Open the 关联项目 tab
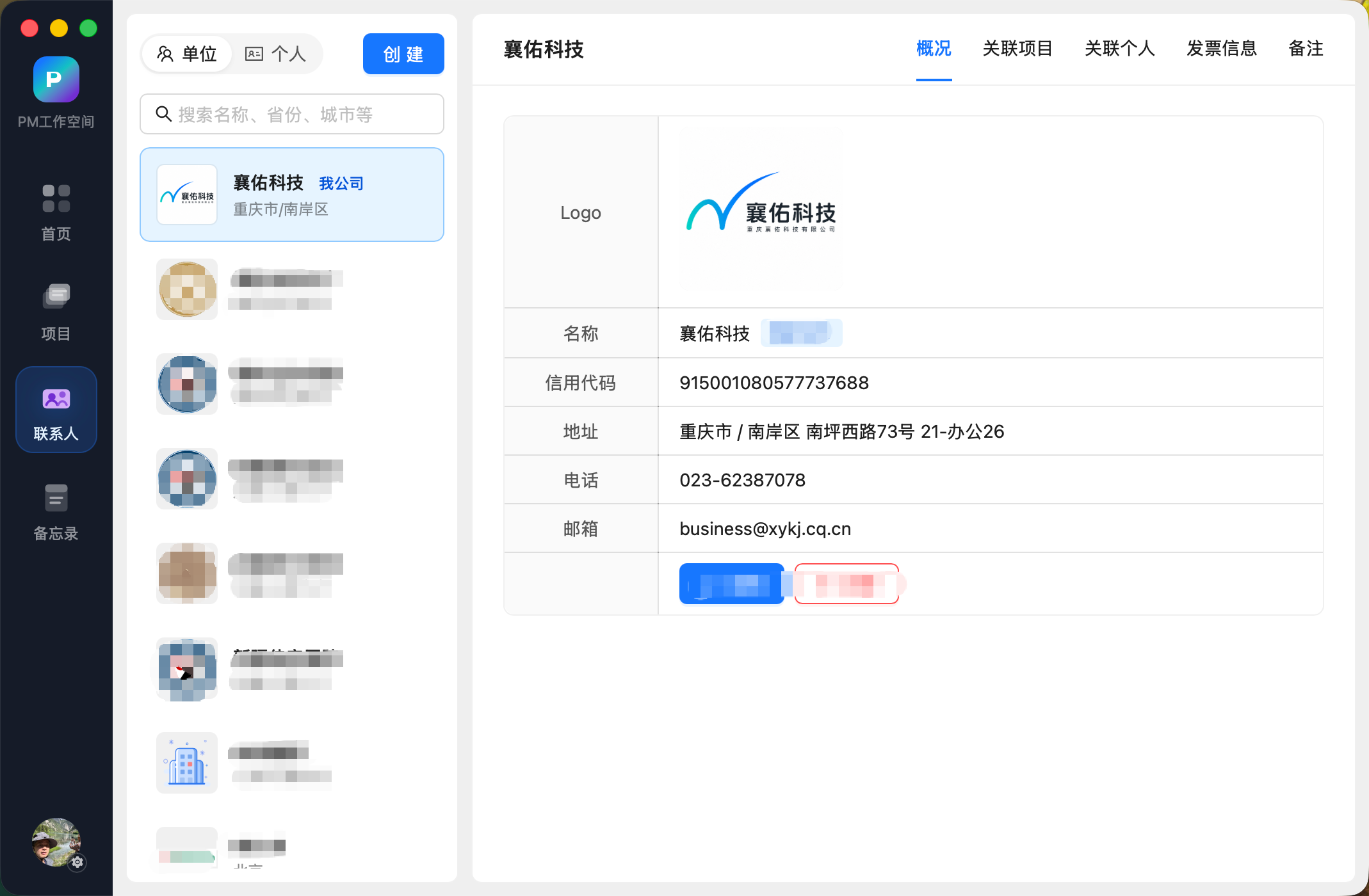Screen dimensions: 1369x896 [x=1017, y=49]
